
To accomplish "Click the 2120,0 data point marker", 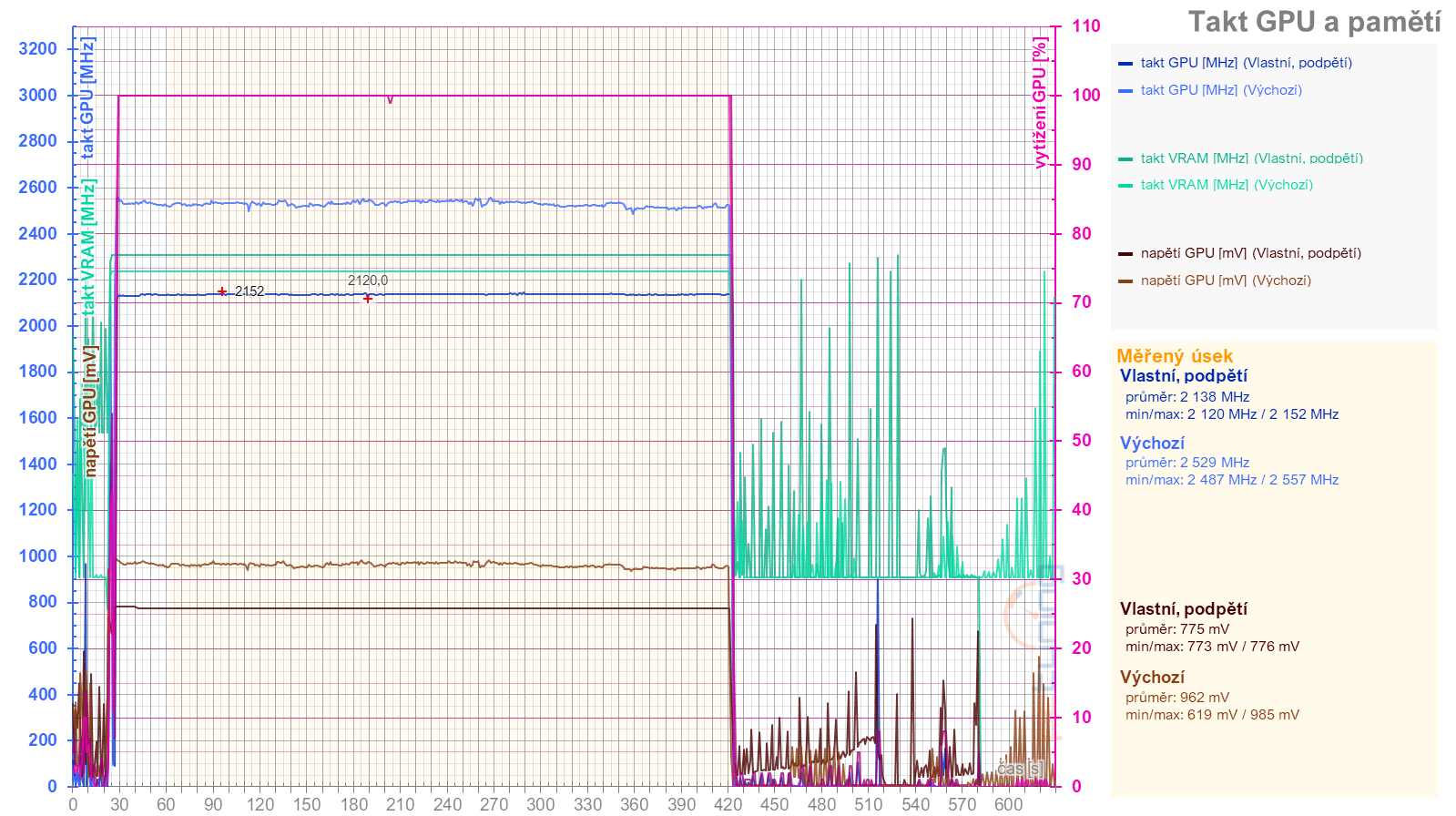I will [x=368, y=298].
